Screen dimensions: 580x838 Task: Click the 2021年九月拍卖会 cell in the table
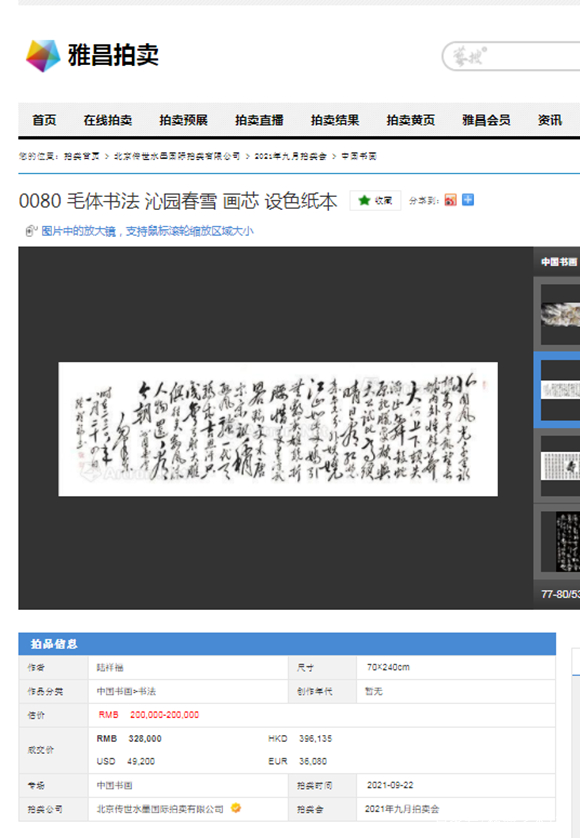[402, 809]
